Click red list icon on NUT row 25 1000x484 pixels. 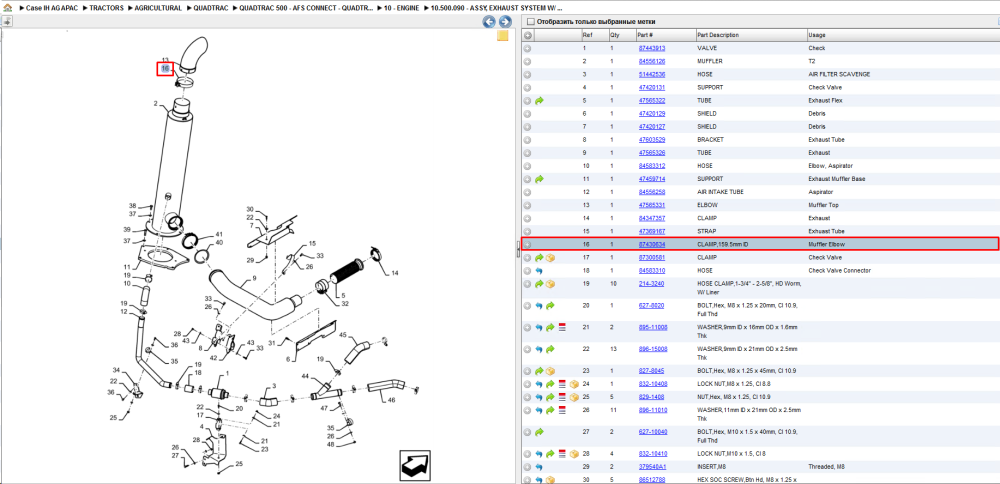[x=562, y=397]
